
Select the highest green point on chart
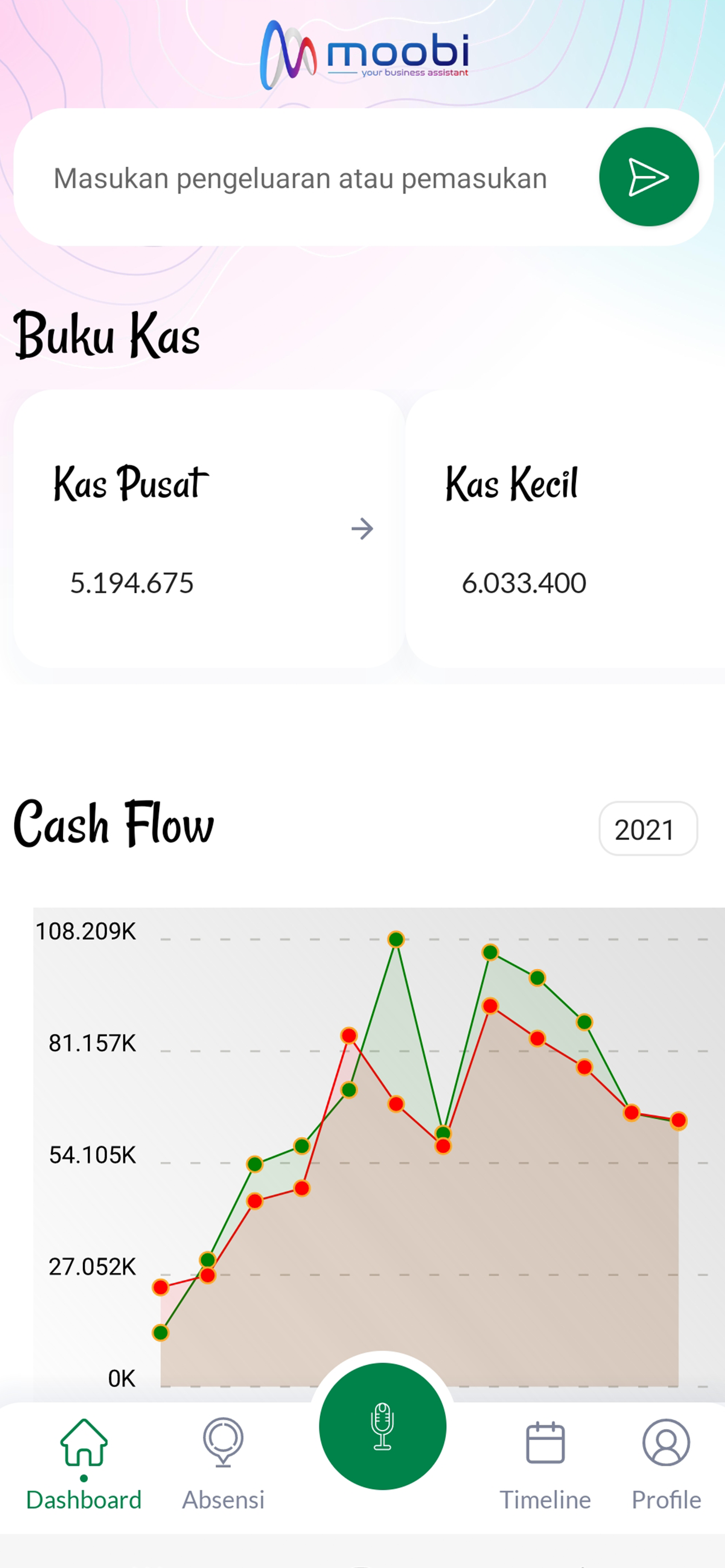pos(396,939)
